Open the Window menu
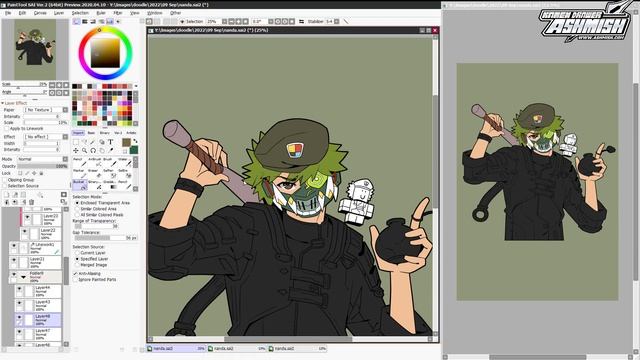640x360 pixels. click(155, 13)
